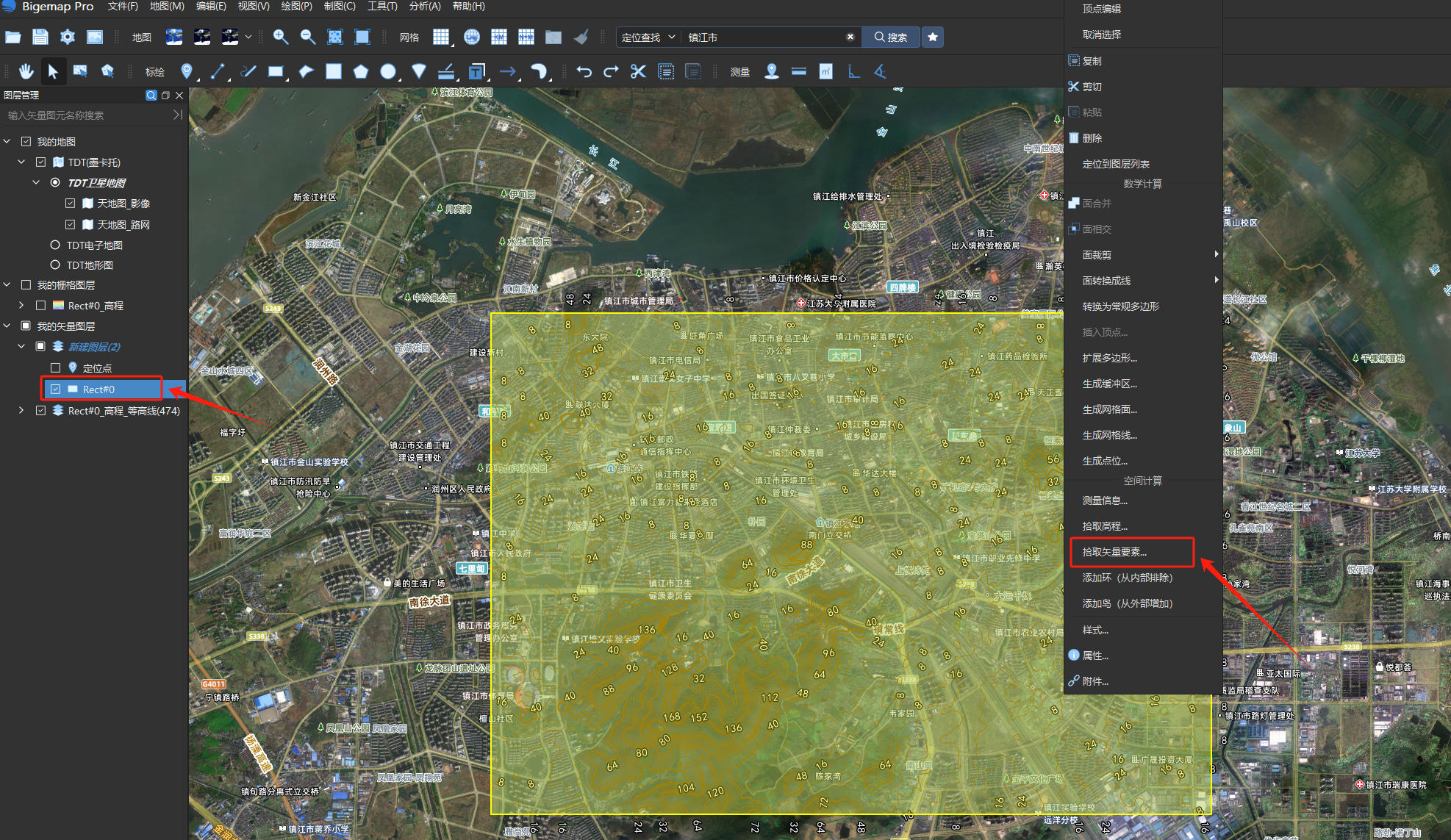1451x840 pixels.
Task: Uncheck the Rect#0 layer checkbox
Action: pos(56,390)
